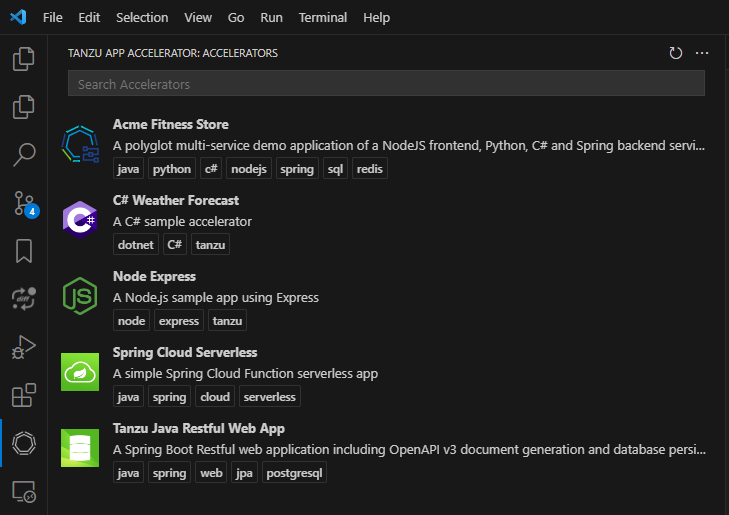Click the web tag
The height and width of the screenshot is (515, 729).
[211, 473]
